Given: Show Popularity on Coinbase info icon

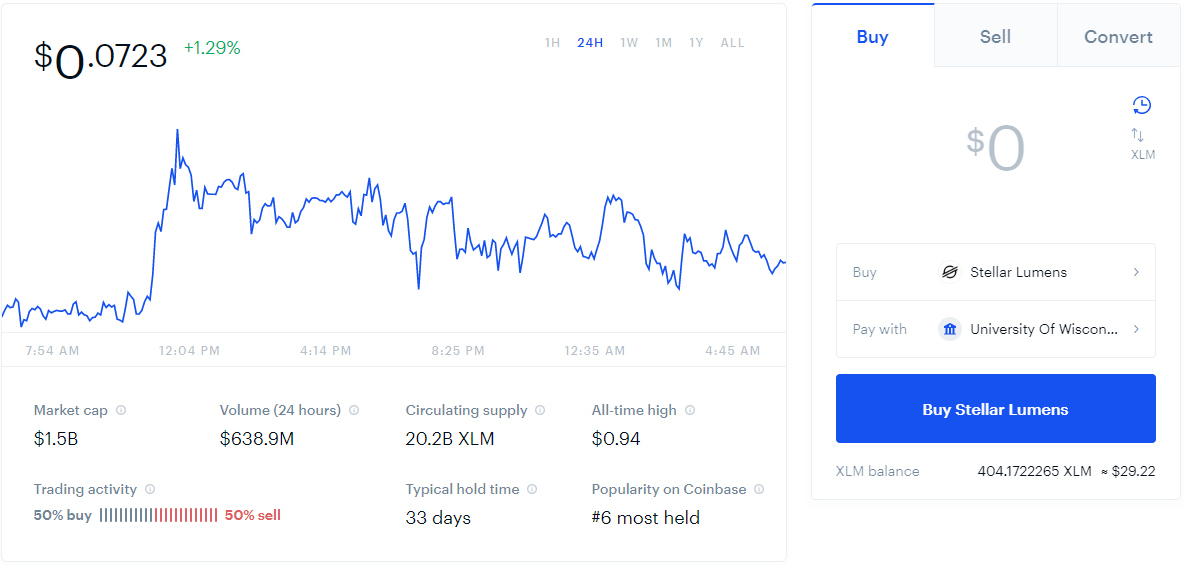Looking at the screenshot, I should coord(759,489).
